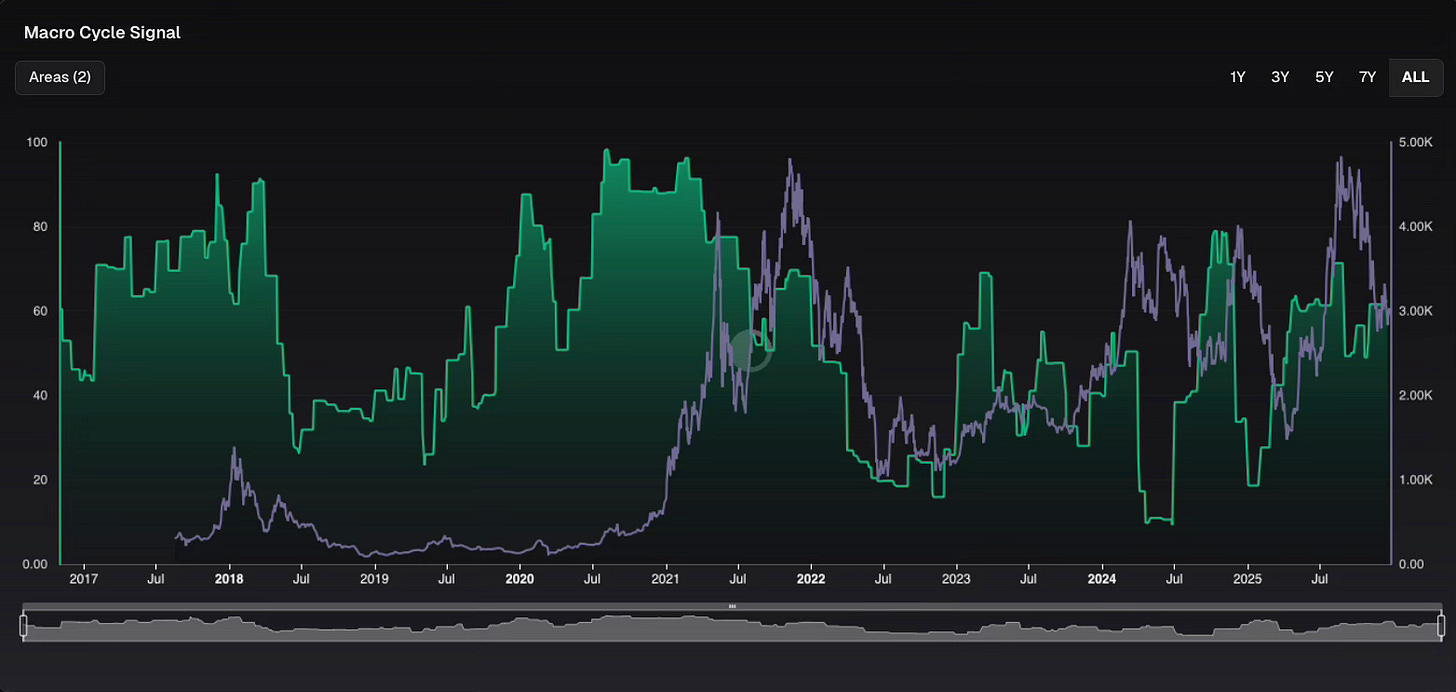Screen dimensions: 1456x692
Task: Click the 2020 label on the x-axis
Action: click(x=520, y=579)
